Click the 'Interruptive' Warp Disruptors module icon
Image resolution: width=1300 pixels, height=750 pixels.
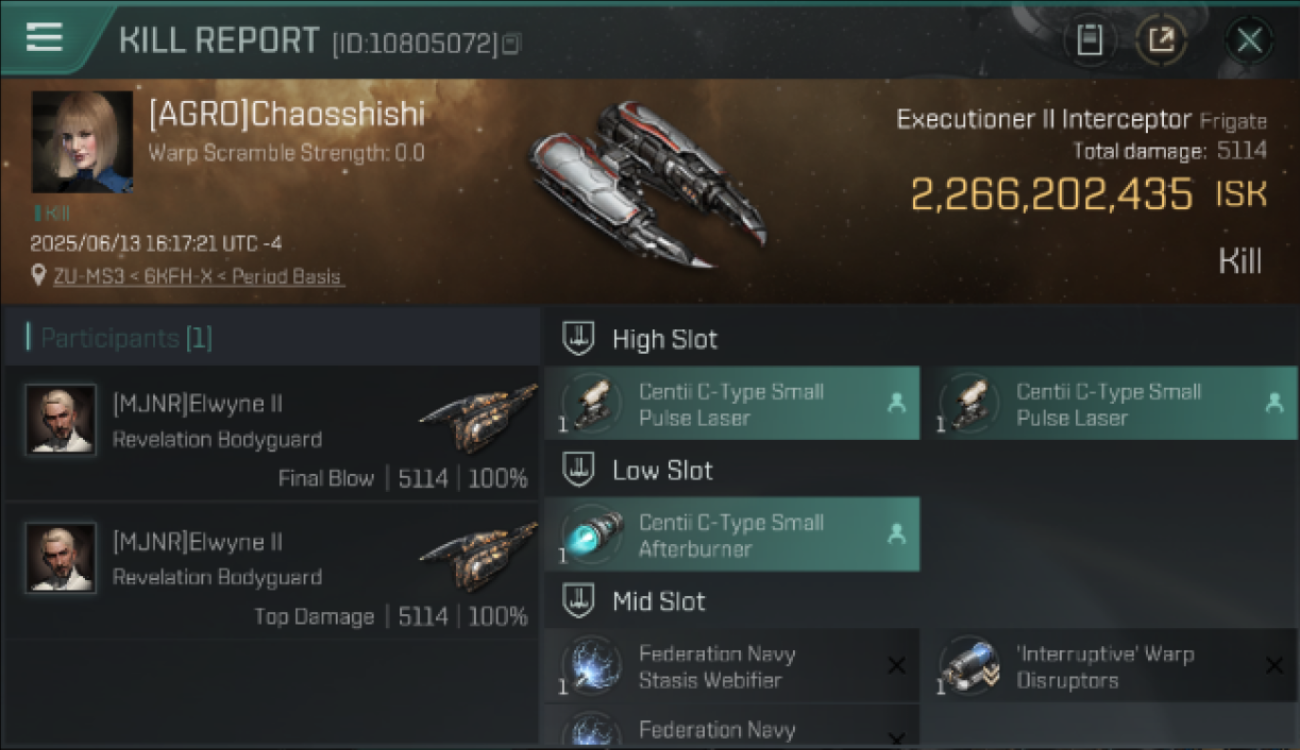[x=969, y=666]
